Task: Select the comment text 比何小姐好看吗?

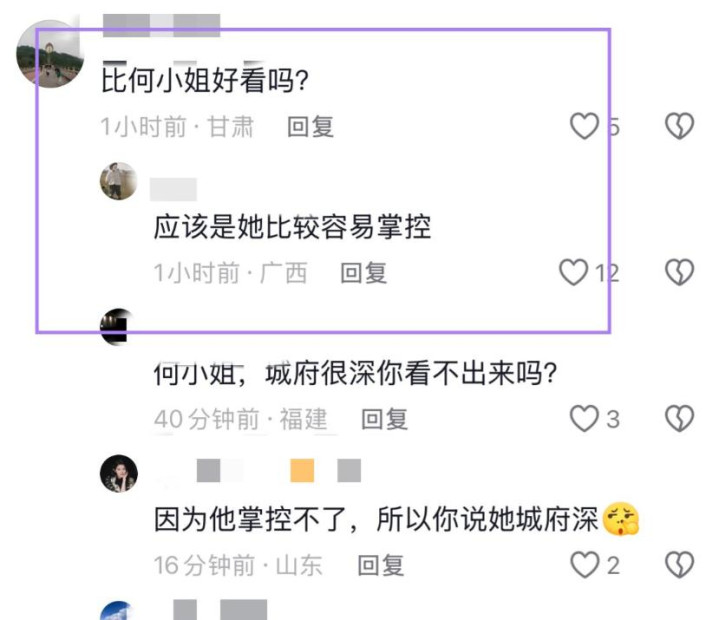Action: click(205, 80)
